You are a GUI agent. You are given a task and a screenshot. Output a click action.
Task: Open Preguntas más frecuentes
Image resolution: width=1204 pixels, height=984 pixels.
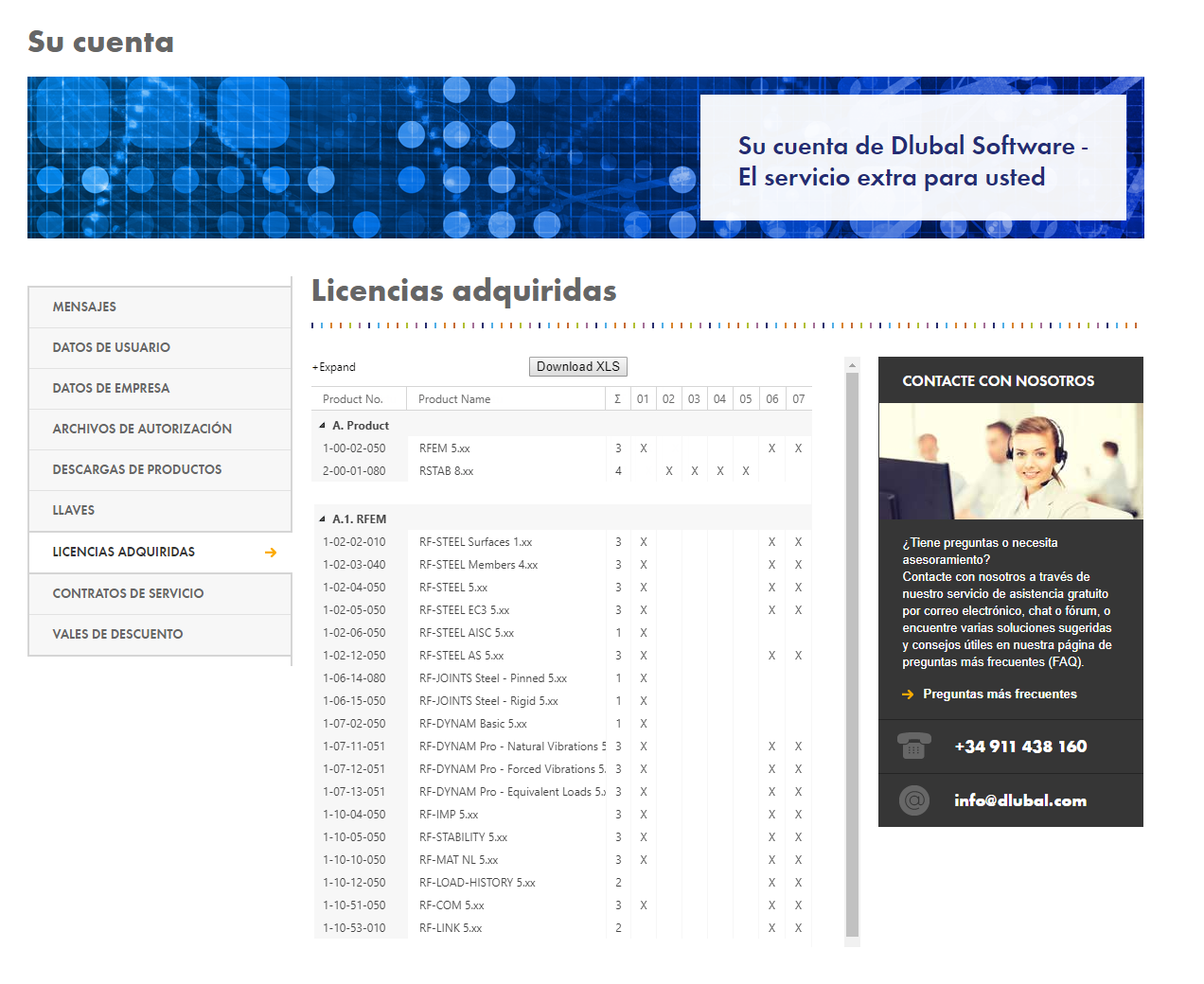[1000, 694]
